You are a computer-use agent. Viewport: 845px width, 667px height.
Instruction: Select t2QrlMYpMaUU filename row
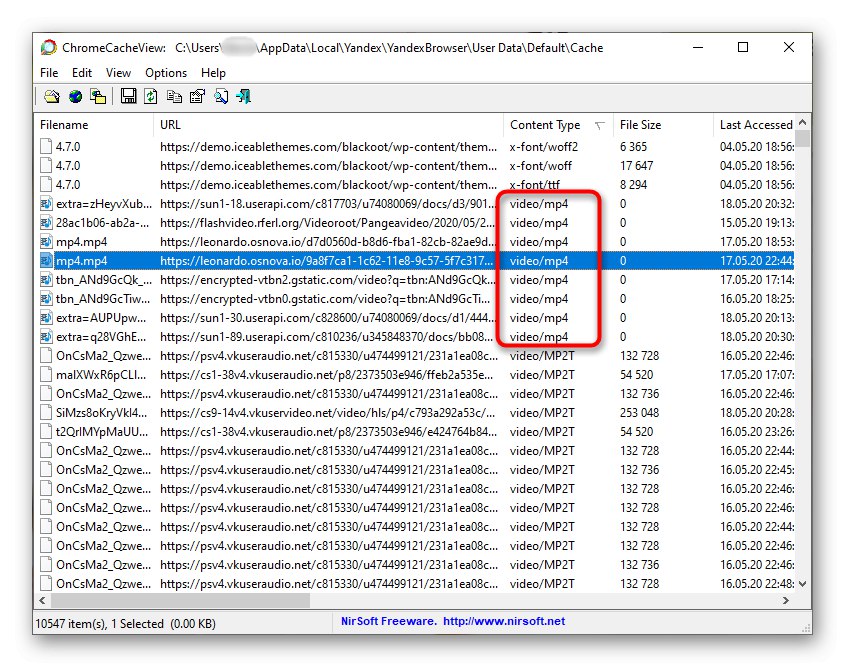click(414, 432)
